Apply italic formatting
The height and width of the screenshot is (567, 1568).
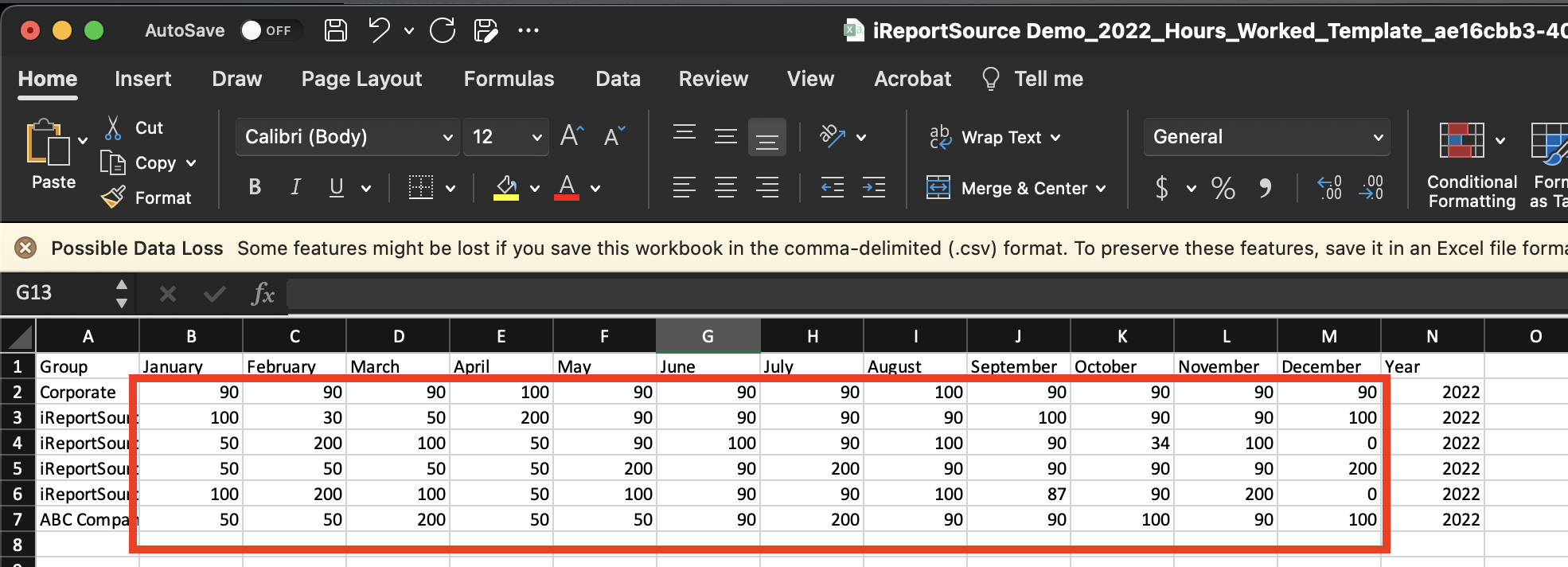pos(296,187)
